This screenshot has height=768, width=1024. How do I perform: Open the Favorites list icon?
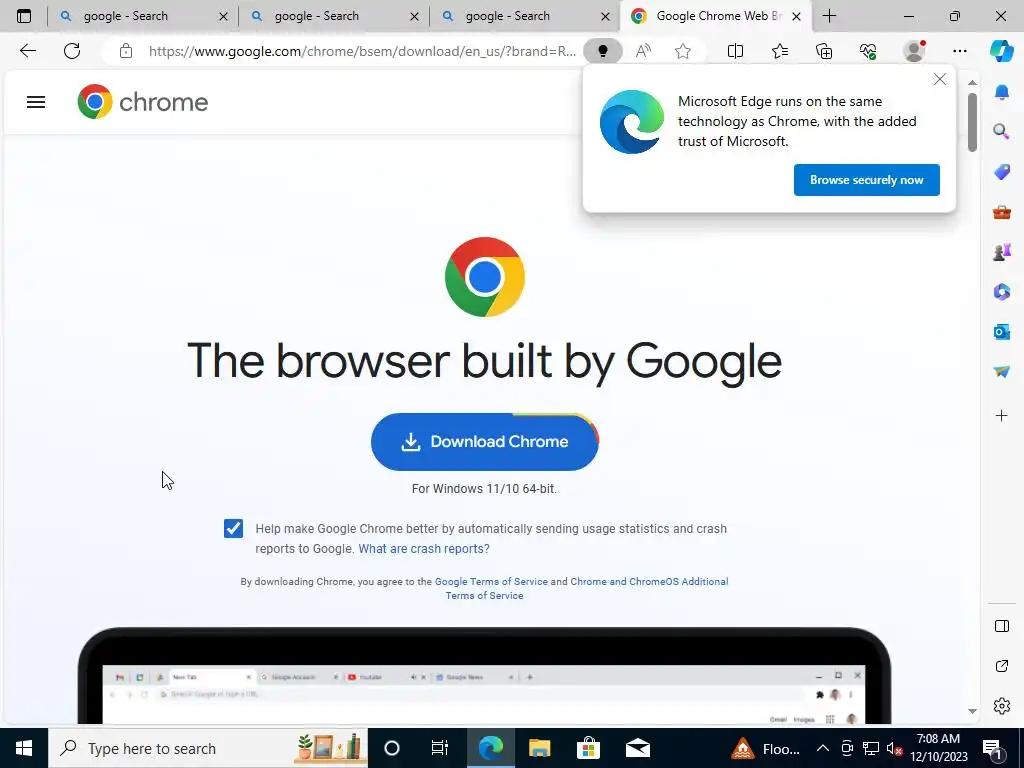point(780,51)
